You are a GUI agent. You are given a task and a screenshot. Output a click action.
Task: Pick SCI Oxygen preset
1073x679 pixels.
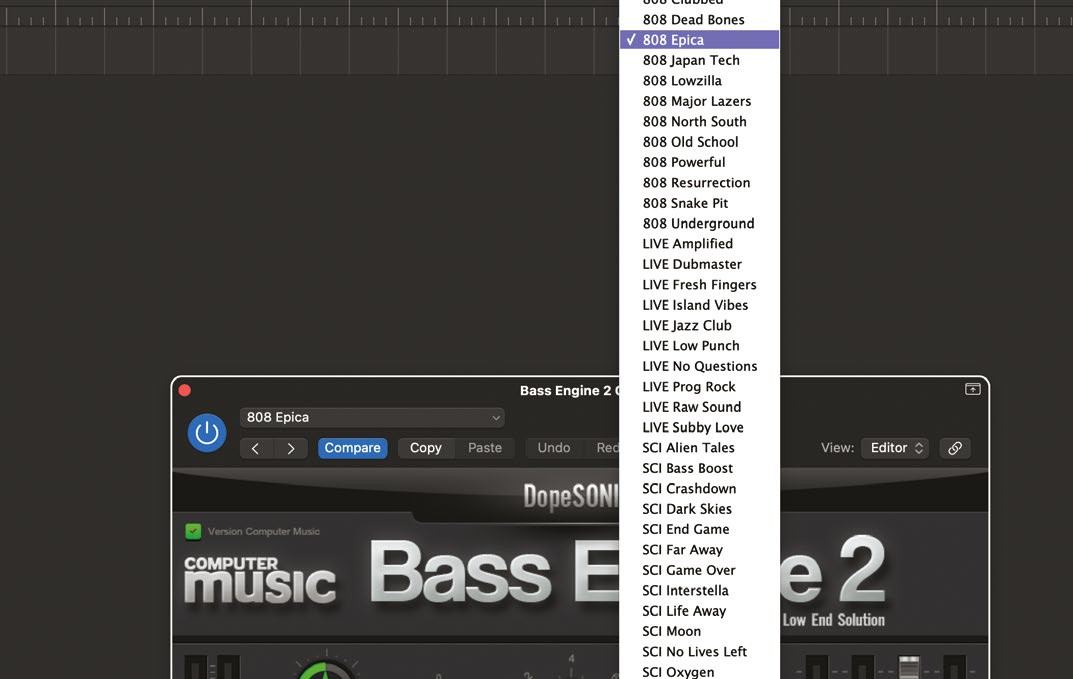tap(699, 671)
